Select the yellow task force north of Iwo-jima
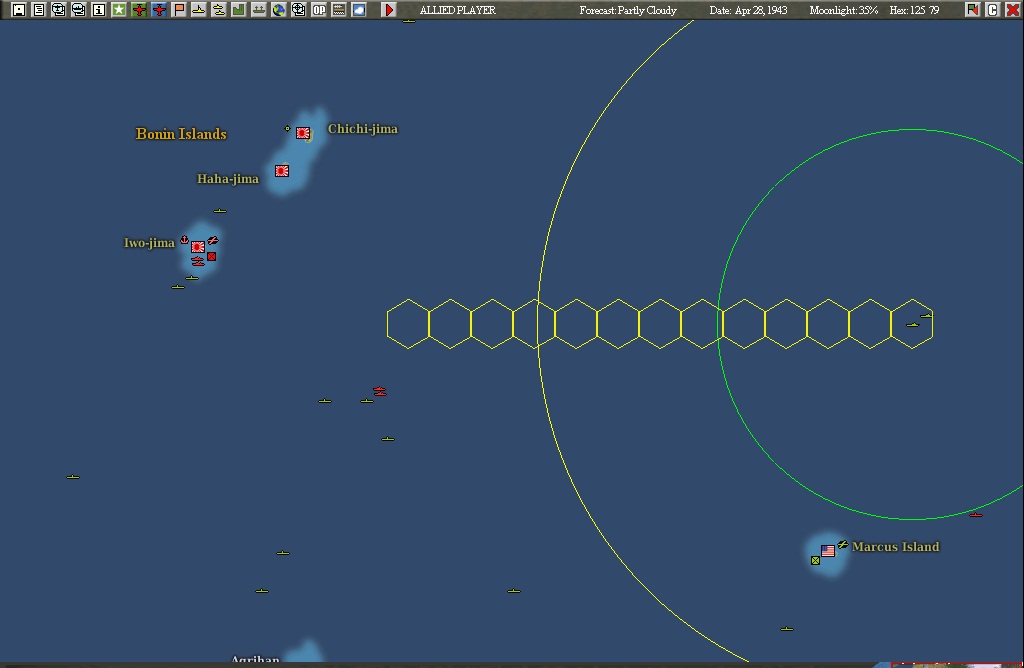1024x668 pixels. click(x=220, y=211)
